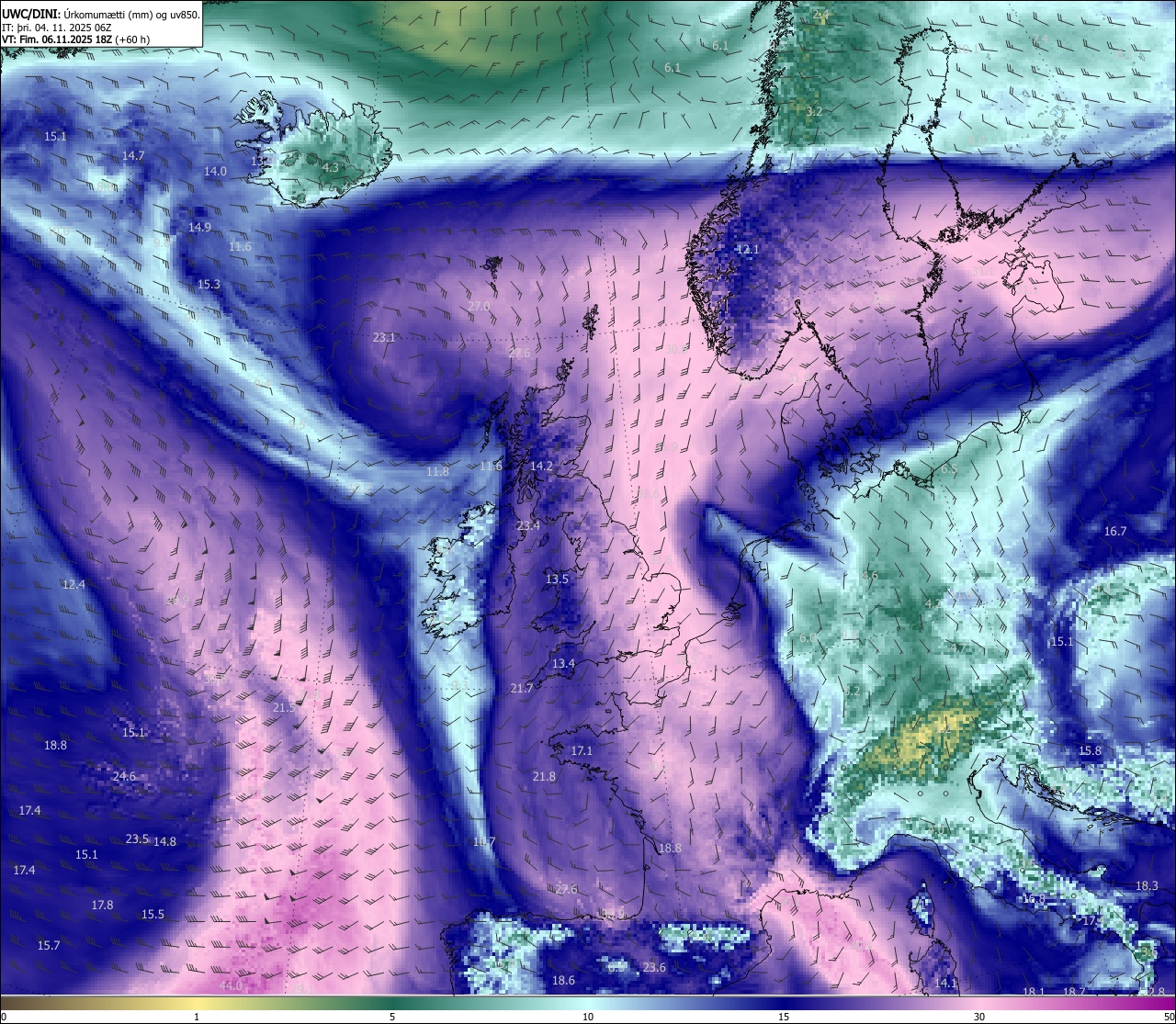Click the map value 23.4
Image resolution: width=1176 pixels, height=1024 pixels.
pos(528,525)
